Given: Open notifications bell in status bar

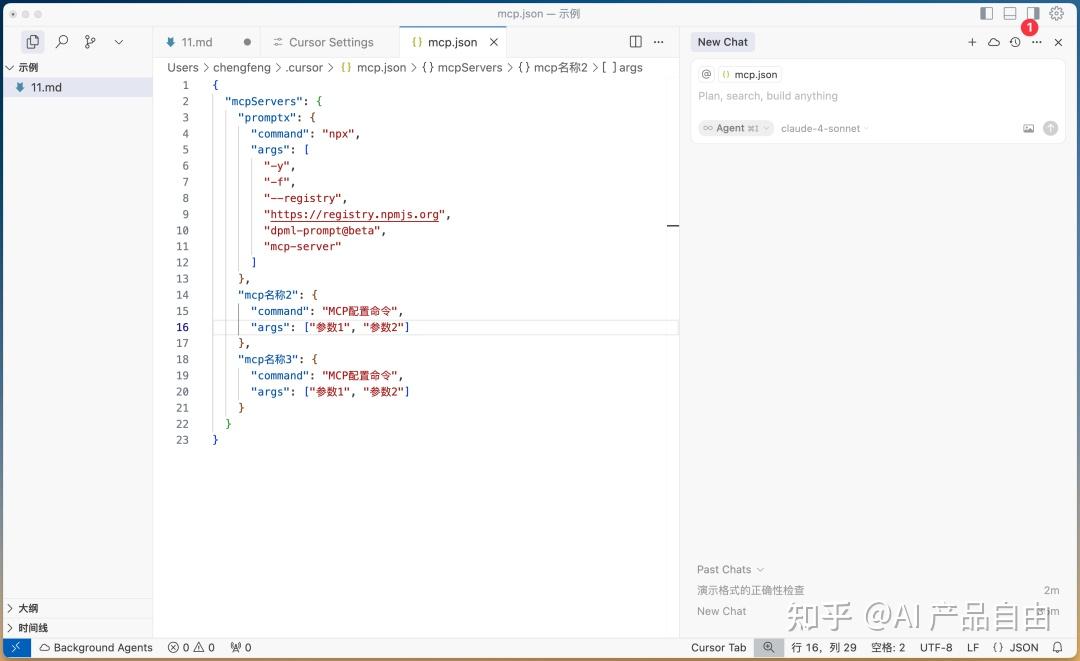Looking at the screenshot, I should pyautogui.click(x=1057, y=647).
